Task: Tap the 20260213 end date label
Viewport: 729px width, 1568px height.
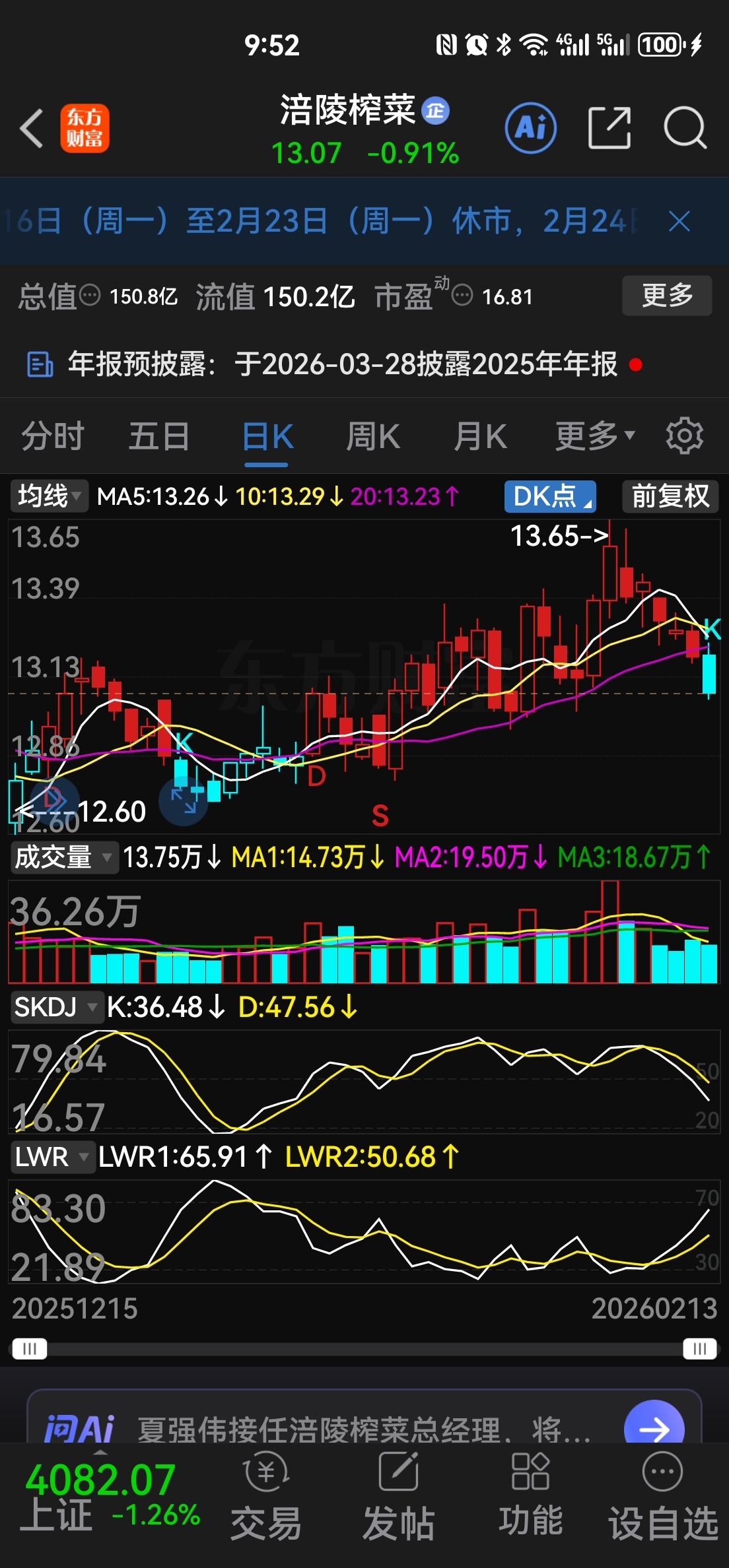Action: [654, 1309]
